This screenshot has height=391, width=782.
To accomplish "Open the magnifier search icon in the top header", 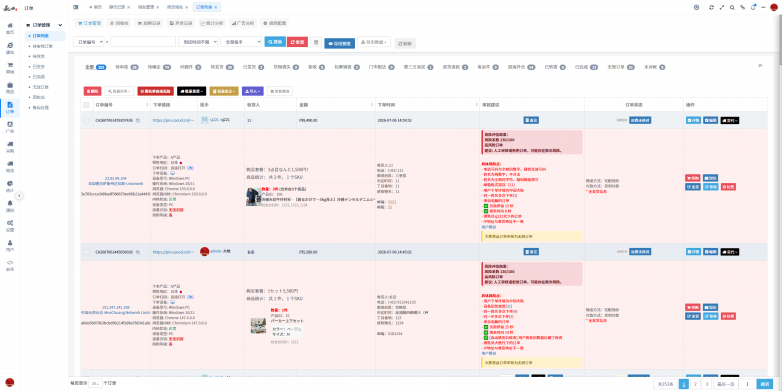I will click(732, 7).
